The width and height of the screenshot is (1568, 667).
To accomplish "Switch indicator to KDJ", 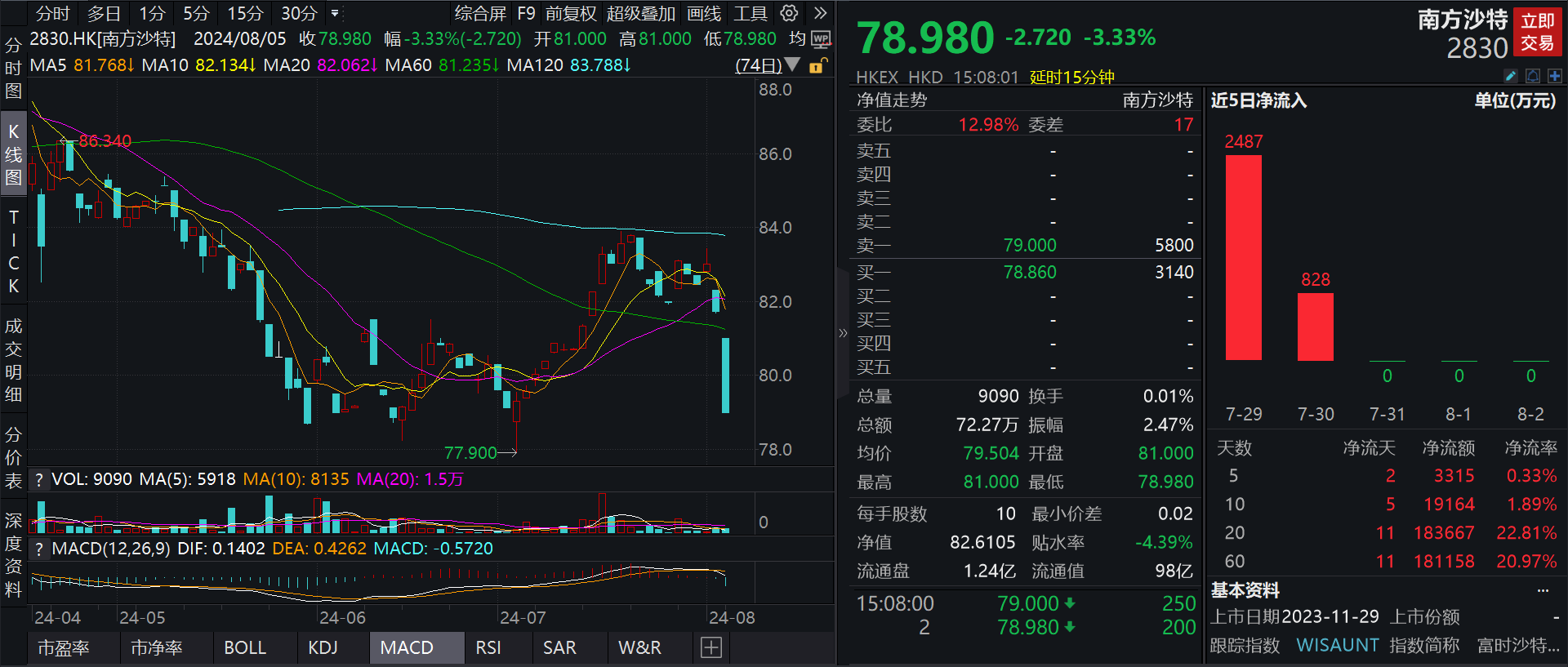I will point(323,647).
